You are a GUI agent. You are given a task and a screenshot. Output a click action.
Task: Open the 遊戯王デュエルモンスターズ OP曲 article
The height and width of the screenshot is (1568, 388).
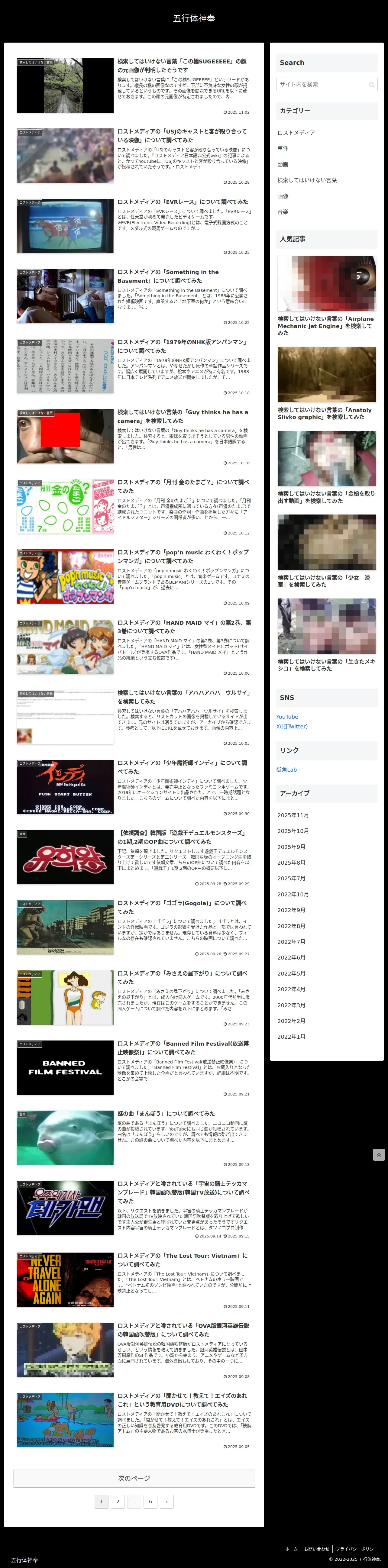(182, 837)
